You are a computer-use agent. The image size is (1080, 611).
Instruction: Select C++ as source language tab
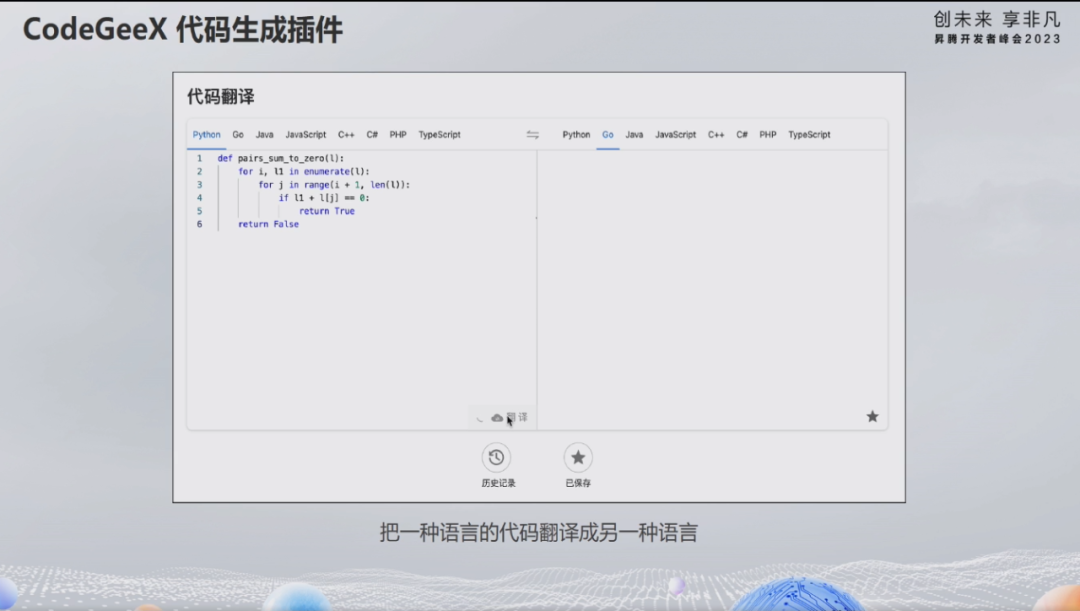point(346,135)
